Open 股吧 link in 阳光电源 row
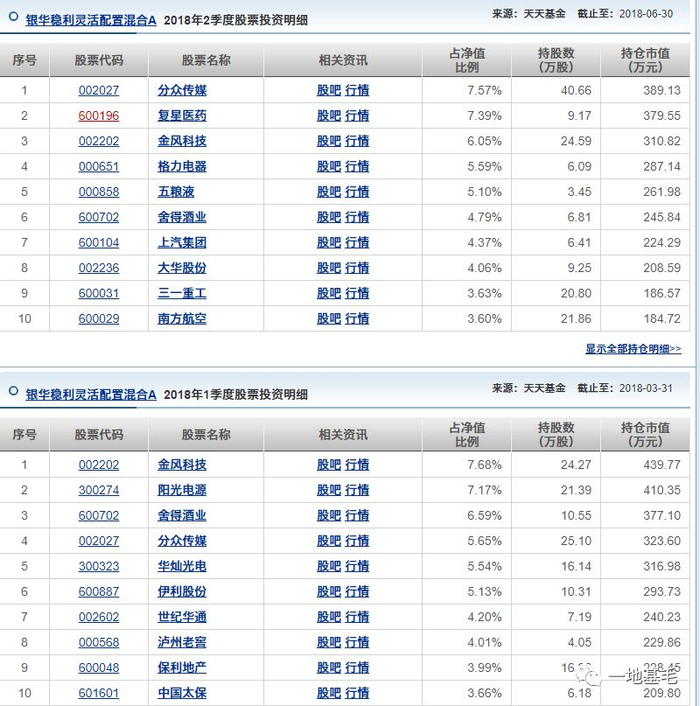Viewport: 700px width, 706px height. point(329,490)
